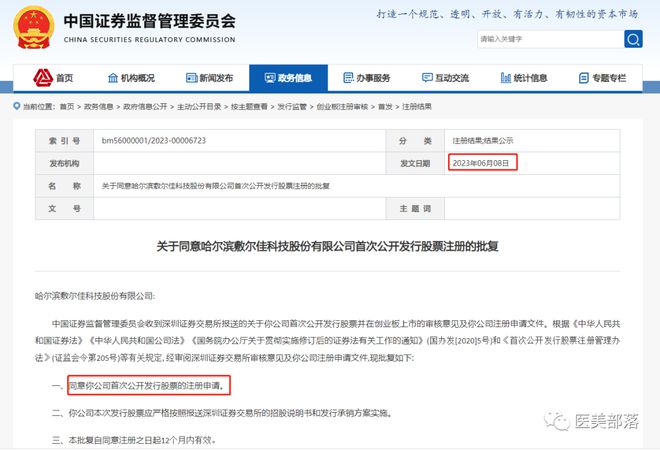Click the 文号 label cell
This screenshot has width=660, height=450.
click(x=64, y=208)
